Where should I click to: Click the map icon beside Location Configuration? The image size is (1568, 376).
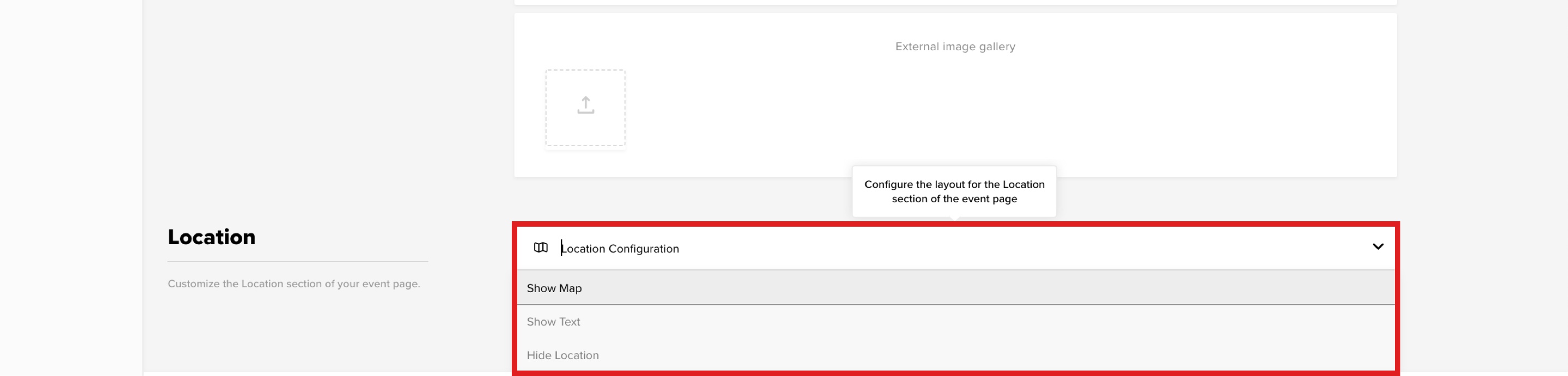point(541,247)
